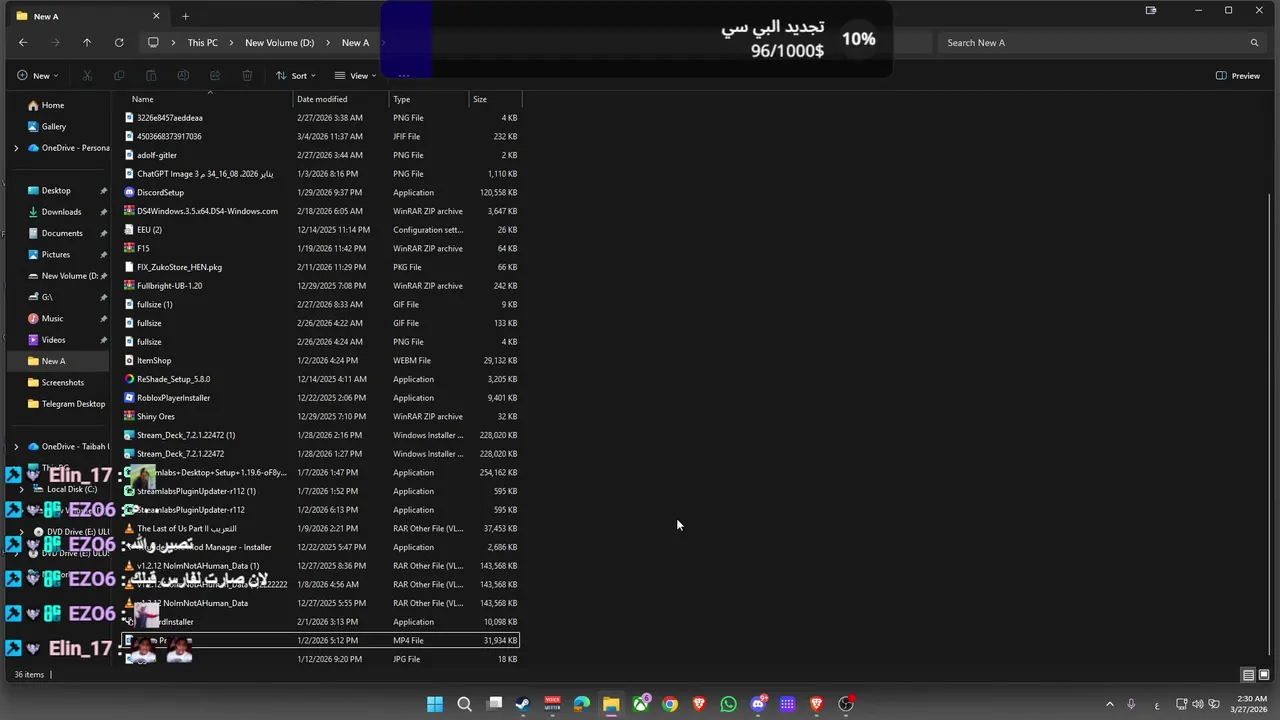Screen dimensions: 1280x720
Task: Open Xbox app from the taskbar
Action: click(x=641, y=704)
